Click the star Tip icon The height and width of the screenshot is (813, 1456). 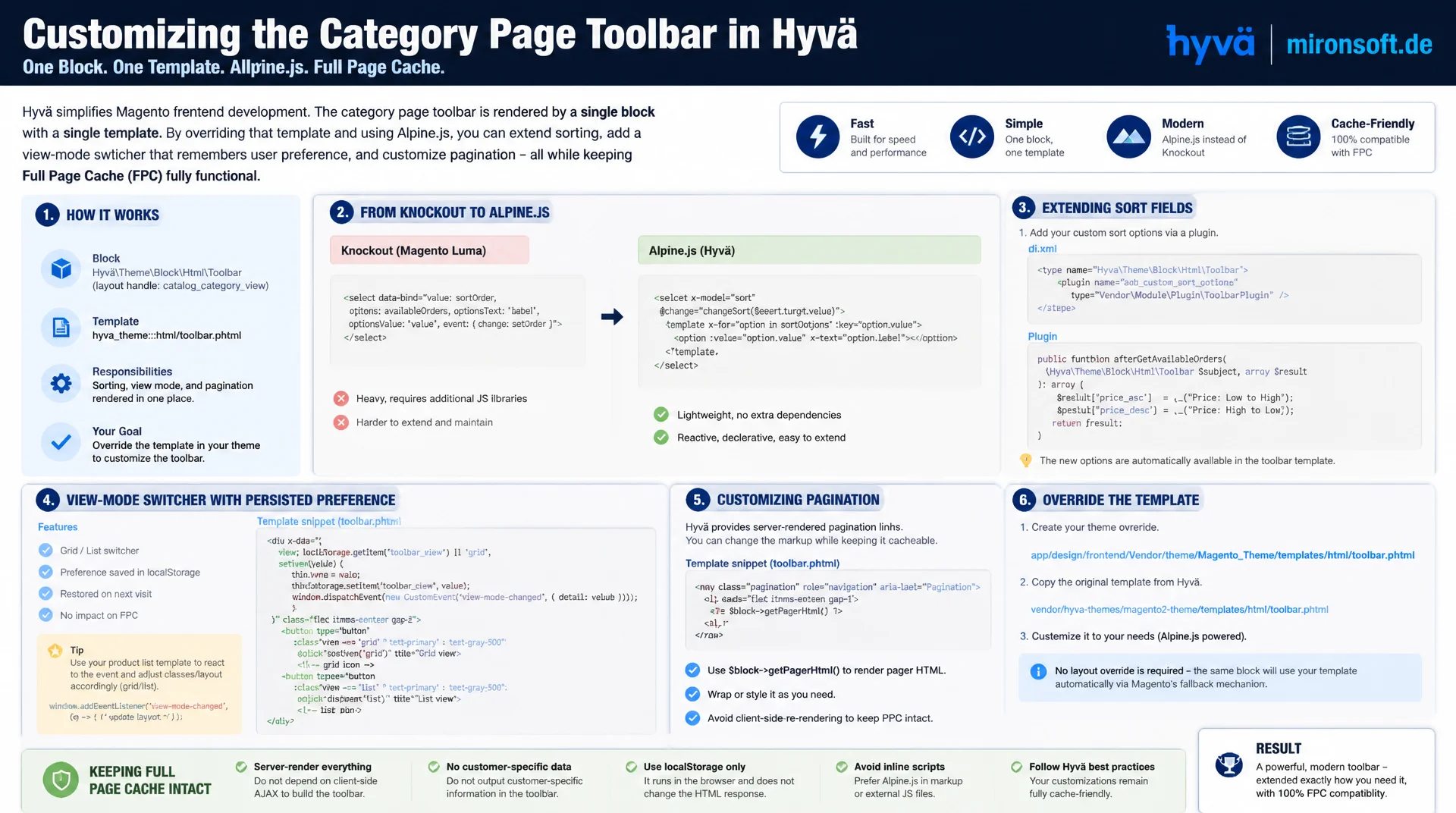tap(55, 650)
